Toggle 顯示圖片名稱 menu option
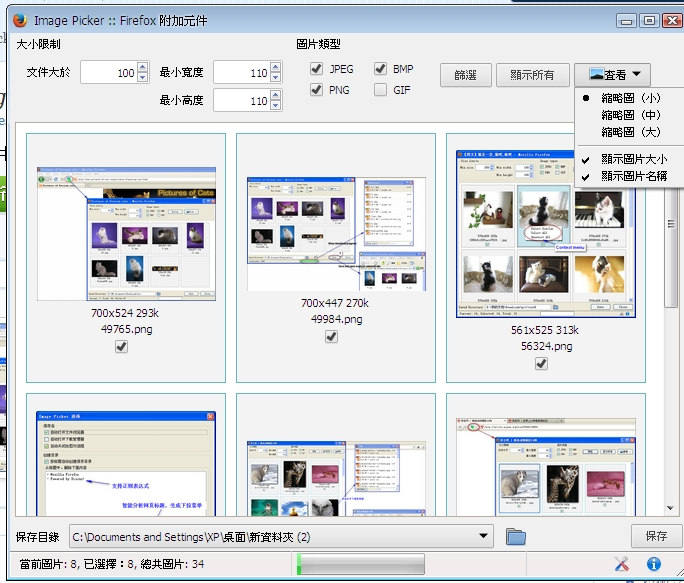Image resolution: width=684 pixels, height=583 pixels. [x=630, y=176]
